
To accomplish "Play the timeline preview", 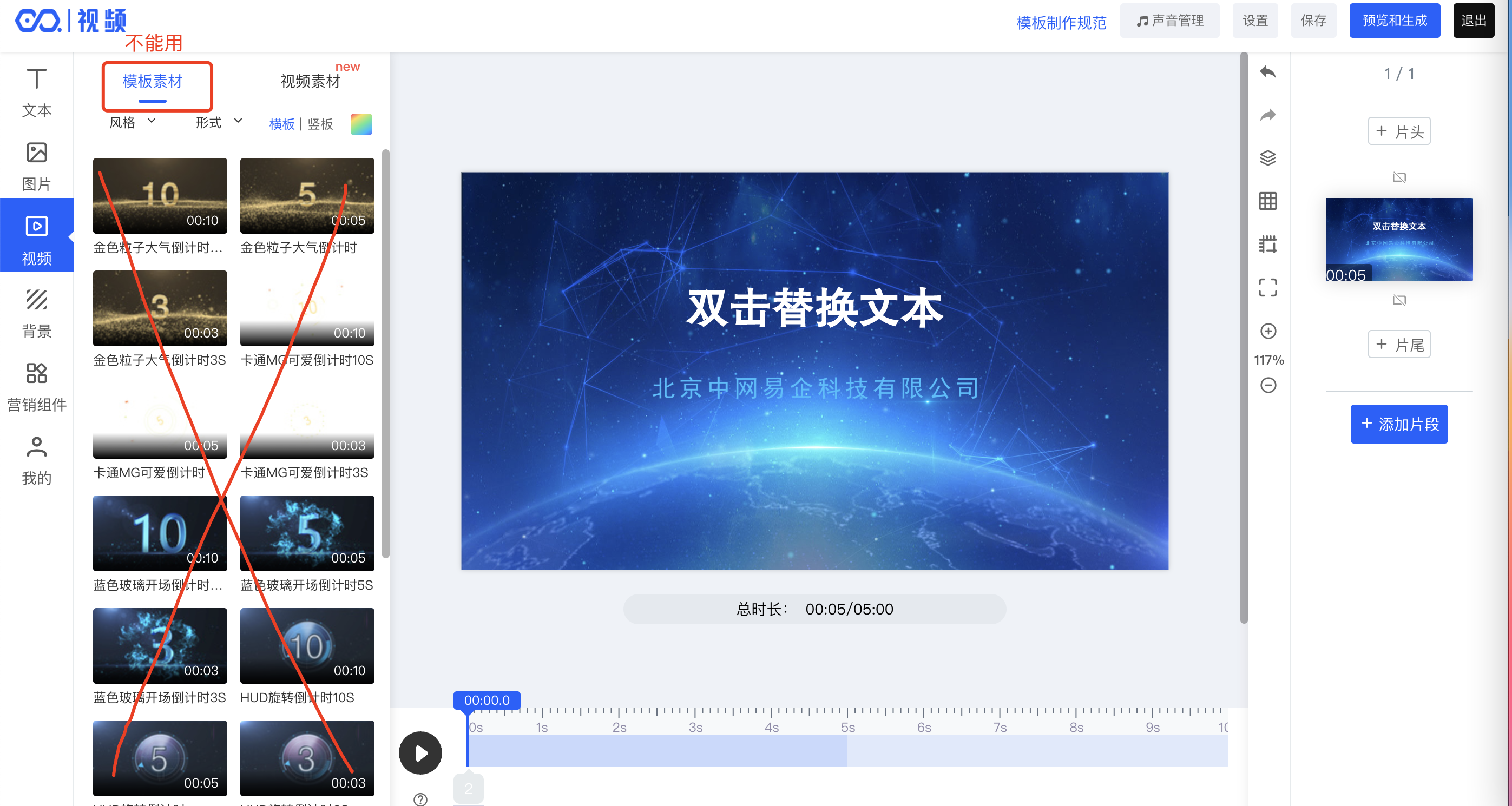I will pos(420,752).
